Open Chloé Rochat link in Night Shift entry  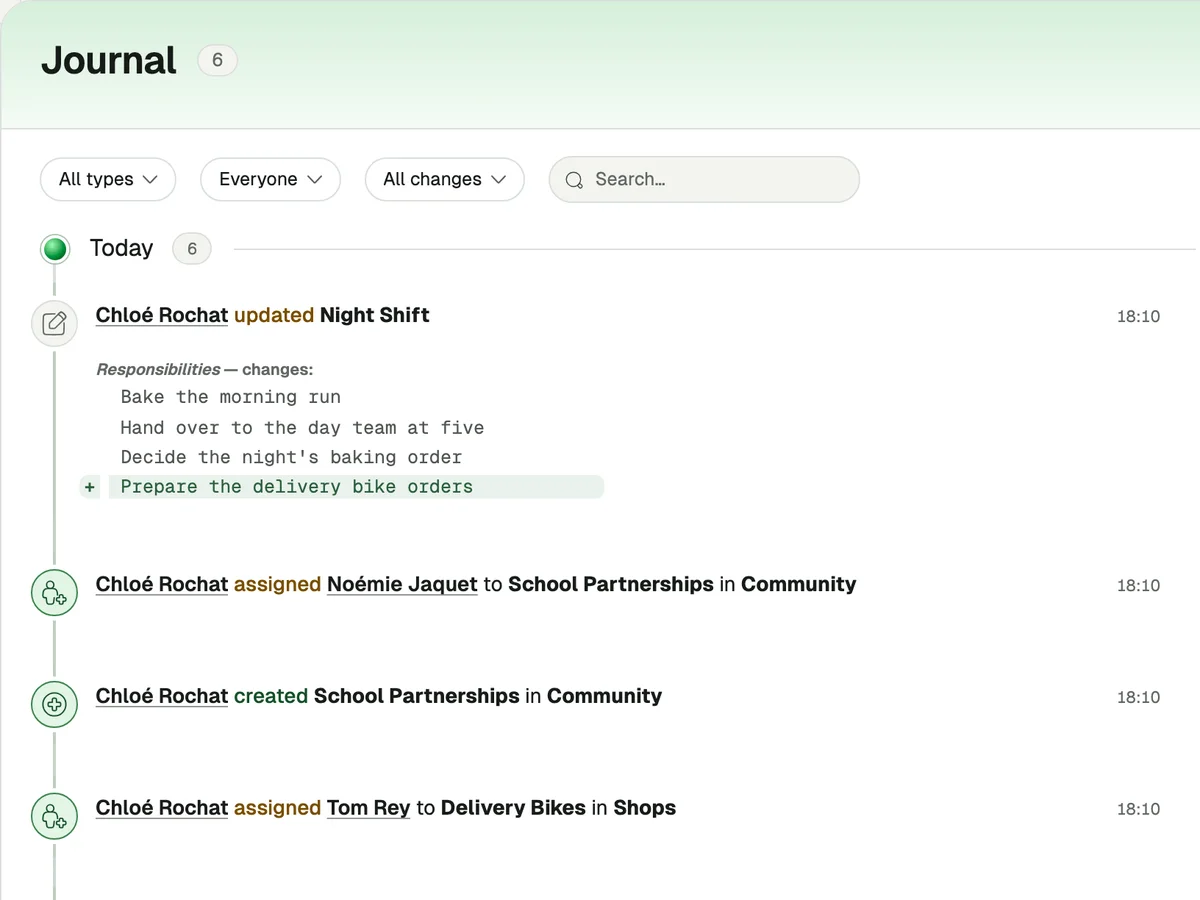(x=162, y=315)
